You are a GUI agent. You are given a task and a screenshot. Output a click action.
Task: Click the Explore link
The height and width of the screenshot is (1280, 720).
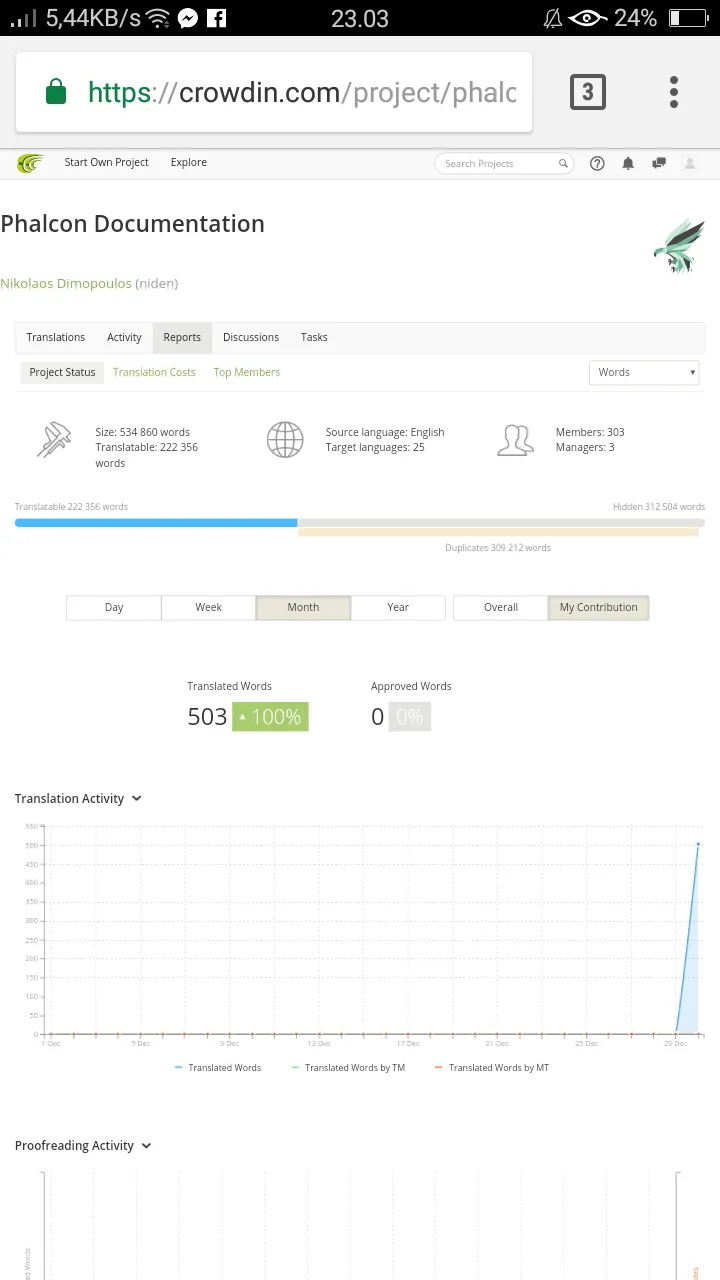[188, 162]
